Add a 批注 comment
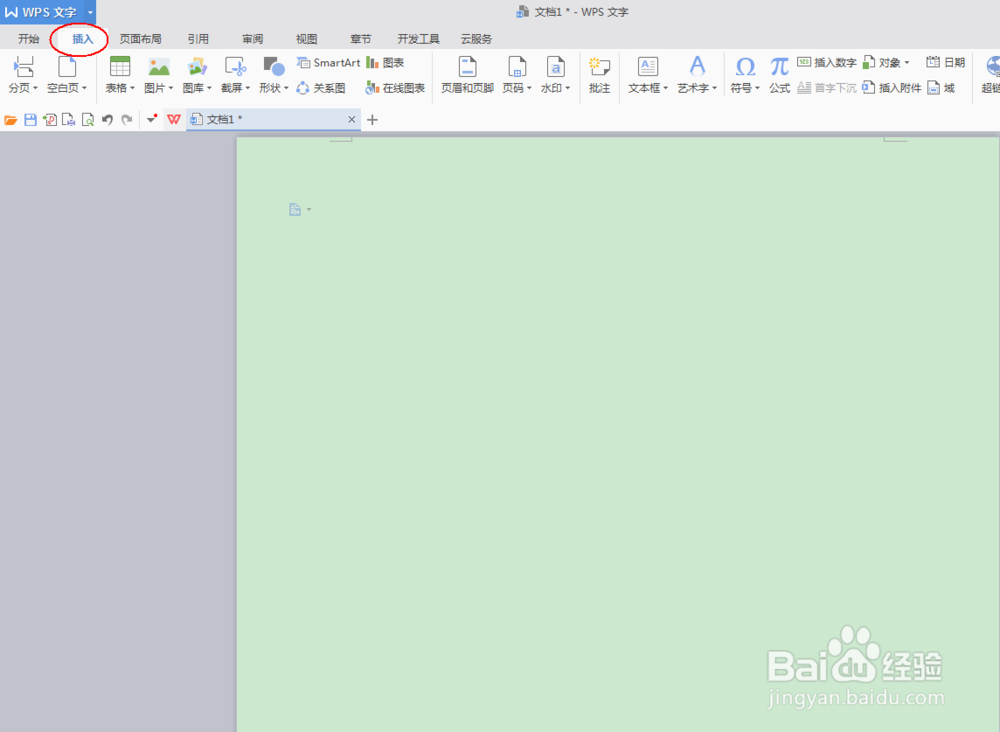Viewport: 1000px width, 732px height. pyautogui.click(x=599, y=75)
